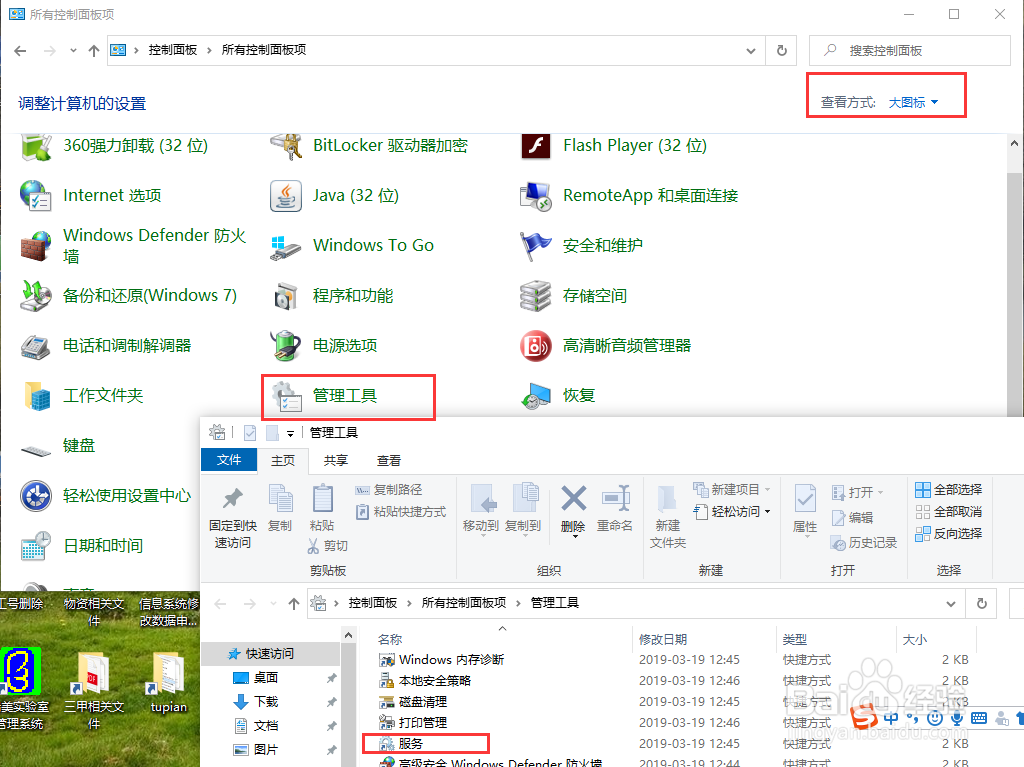This screenshot has height=767, width=1024.
Task: Go up one level in 管理工具 window
Action: (294, 604)
